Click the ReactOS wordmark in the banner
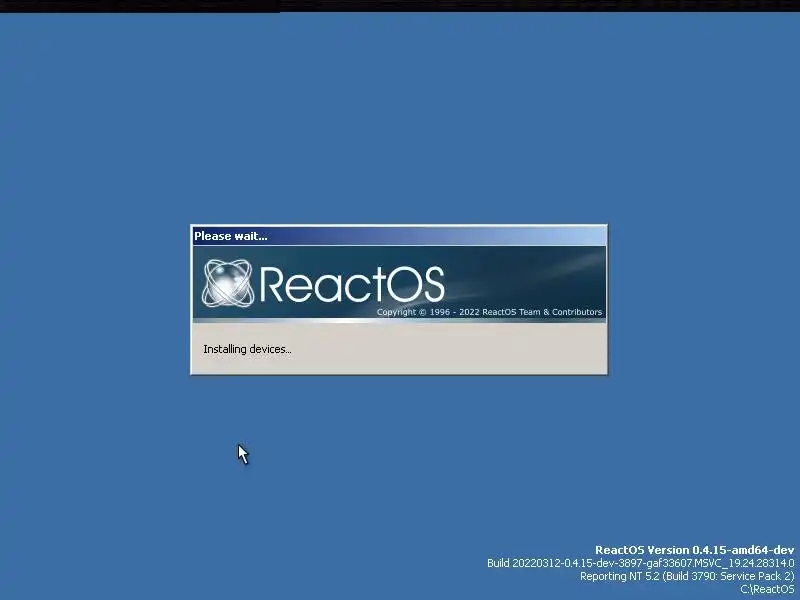The width and height of the screenshot is (800, 600). 352,284
